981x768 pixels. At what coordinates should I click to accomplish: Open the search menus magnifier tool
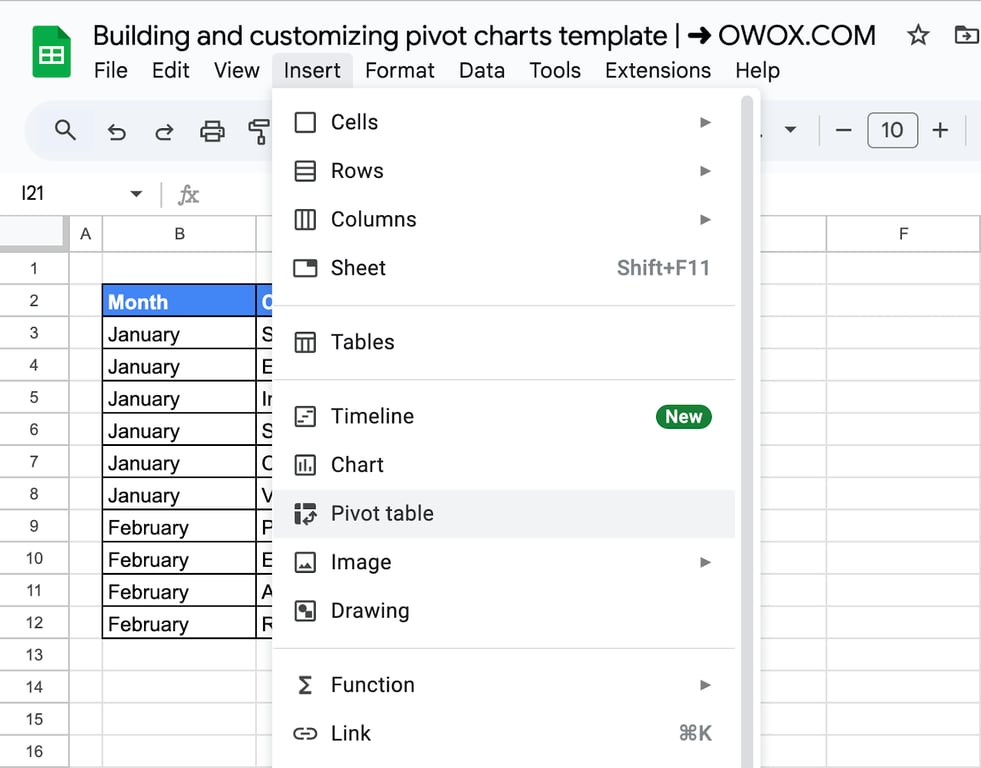[x=65, y=131]
